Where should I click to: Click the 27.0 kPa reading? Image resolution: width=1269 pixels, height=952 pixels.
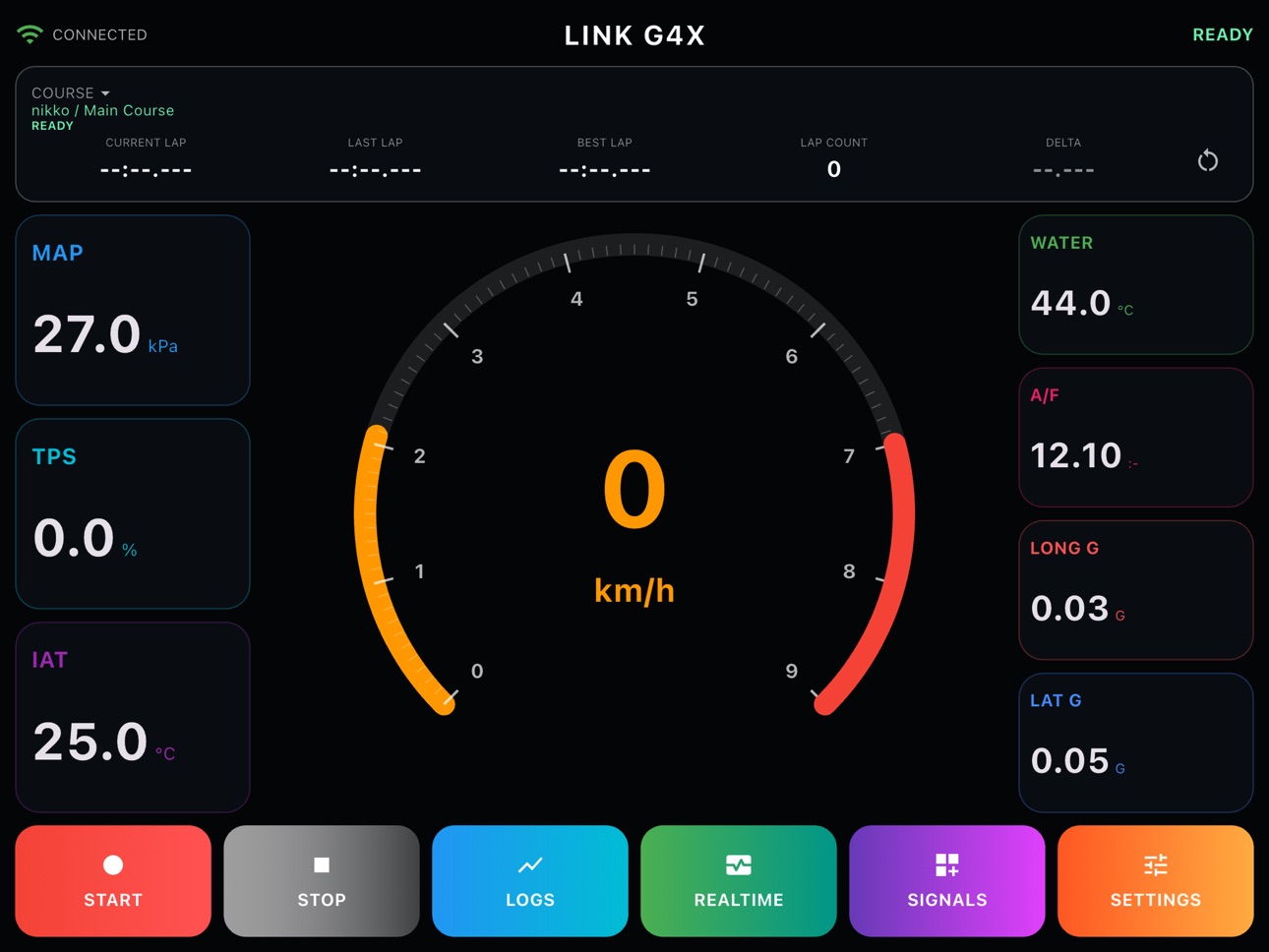point(105,334)
